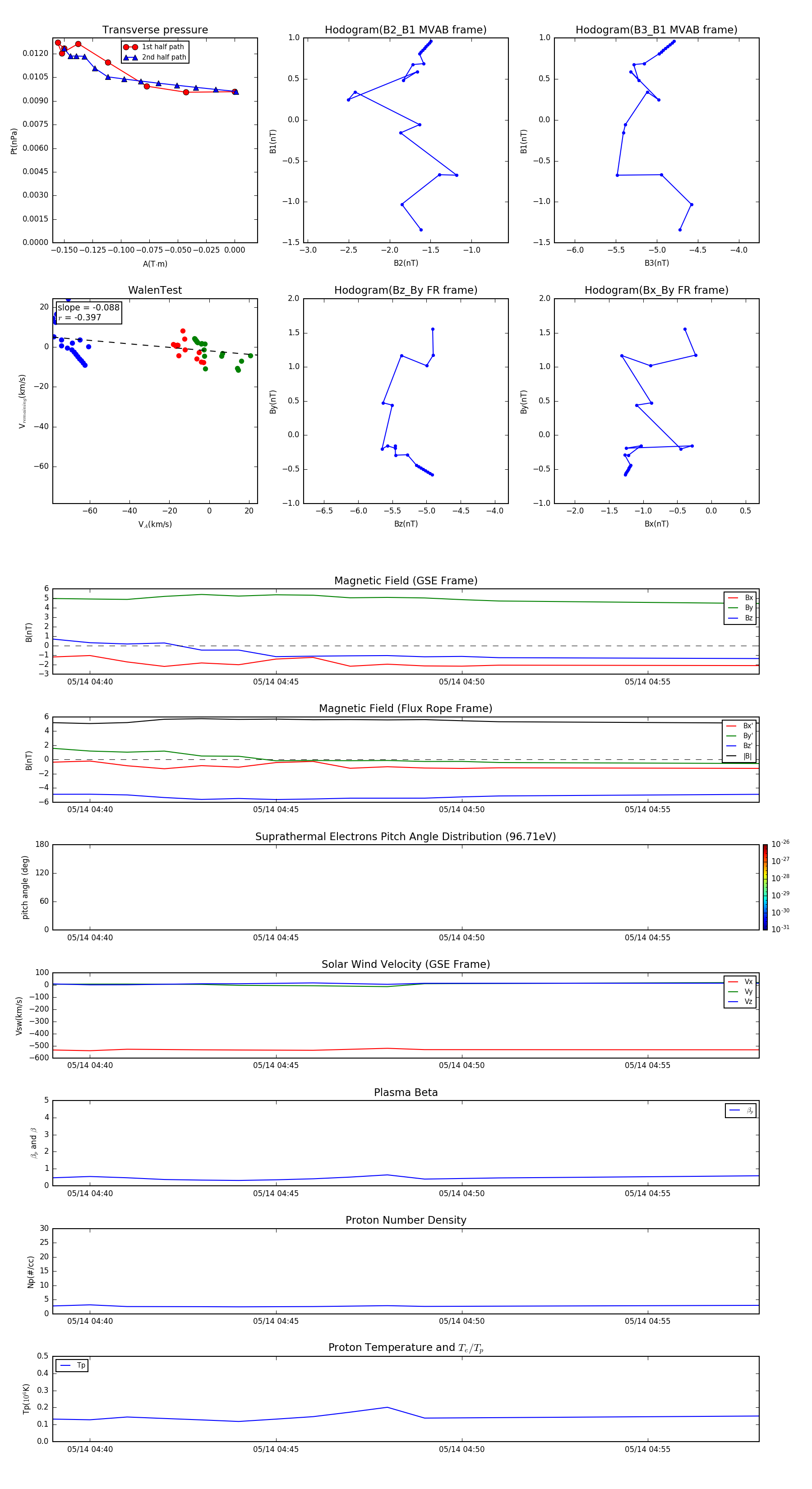Click the 'r = -0.397' annotation text

(x=80, y=317)
